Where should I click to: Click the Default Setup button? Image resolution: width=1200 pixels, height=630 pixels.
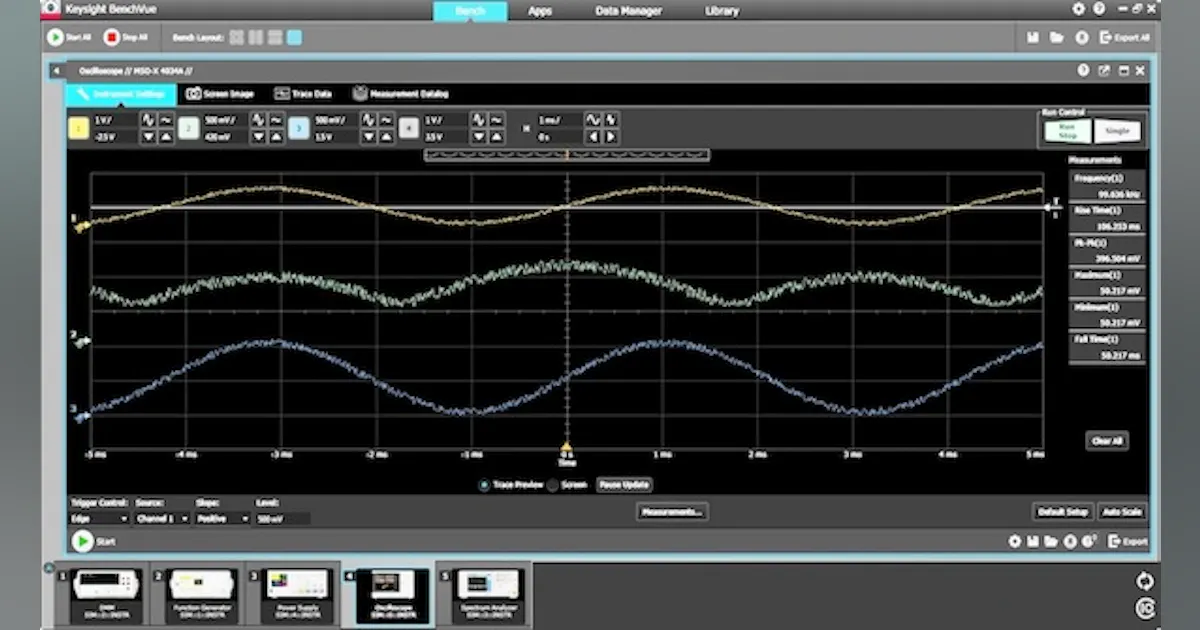click(x=1062, y=512)
